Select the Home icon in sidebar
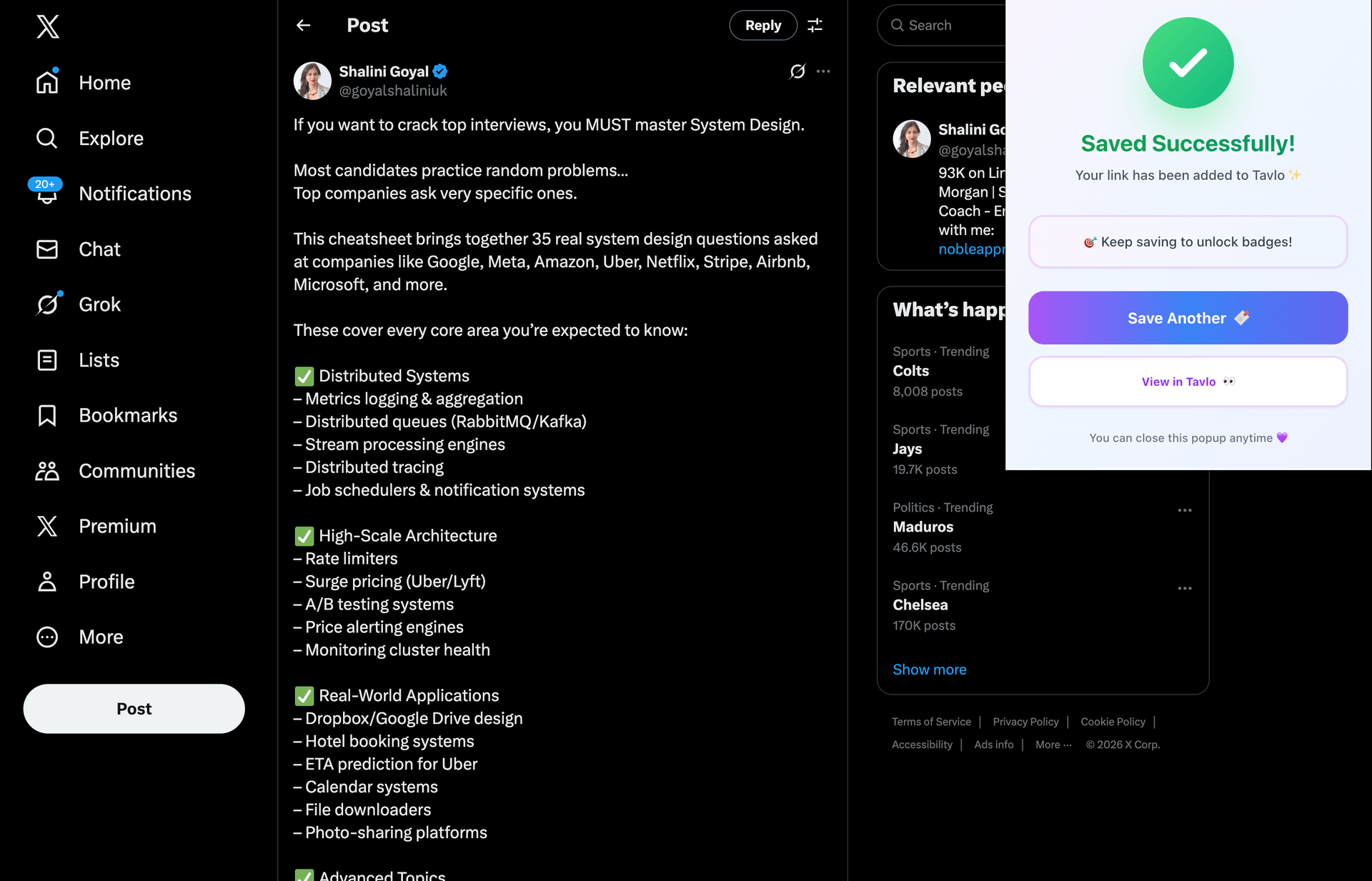This screenshot has width=1372, height=881. (x=47, y=81)
